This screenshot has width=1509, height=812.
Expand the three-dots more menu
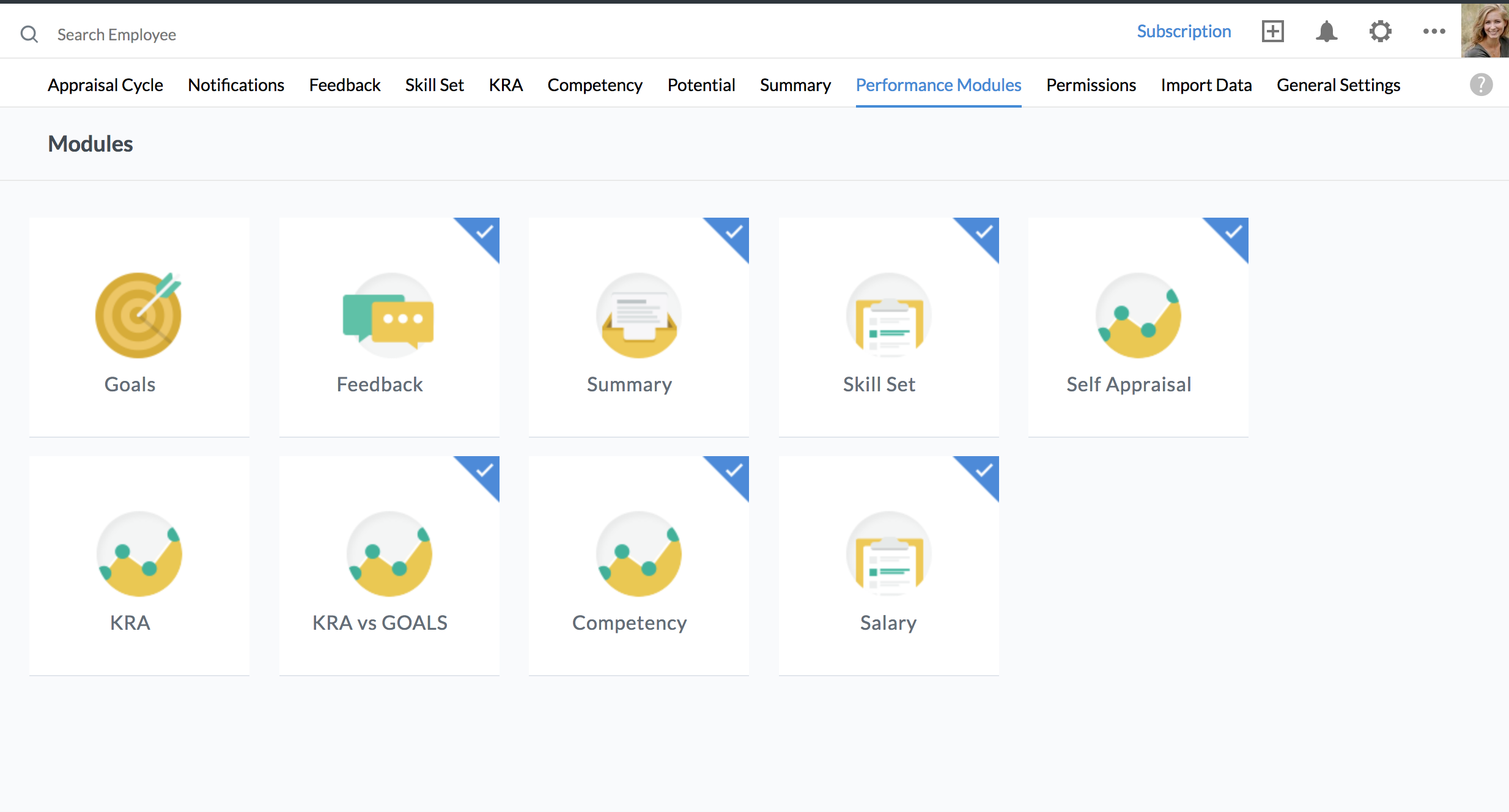pyautogui.click(x=1434, y=32)
